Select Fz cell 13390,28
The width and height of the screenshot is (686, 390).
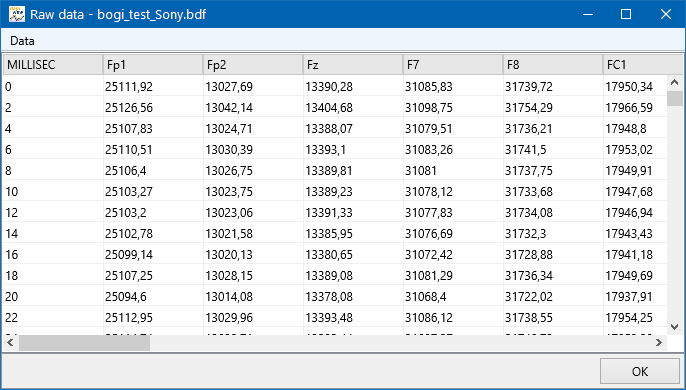pyautogui.click(x=353, y=87)
